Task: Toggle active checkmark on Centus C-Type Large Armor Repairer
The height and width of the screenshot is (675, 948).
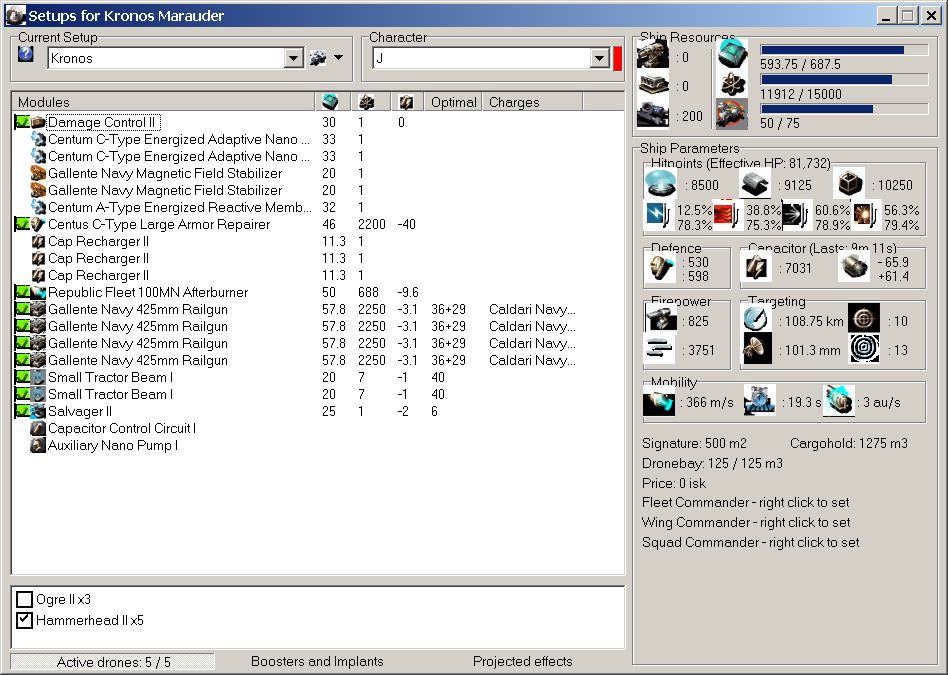Action: coord(22,224)
